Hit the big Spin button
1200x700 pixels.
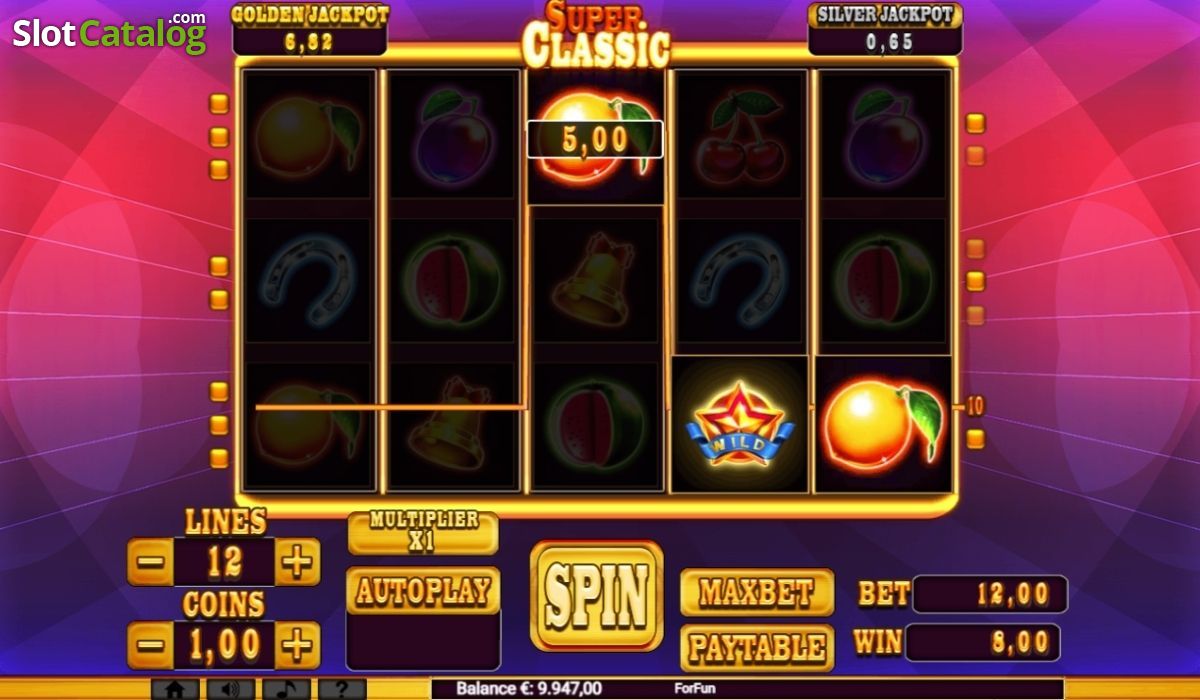coord(596,596)
